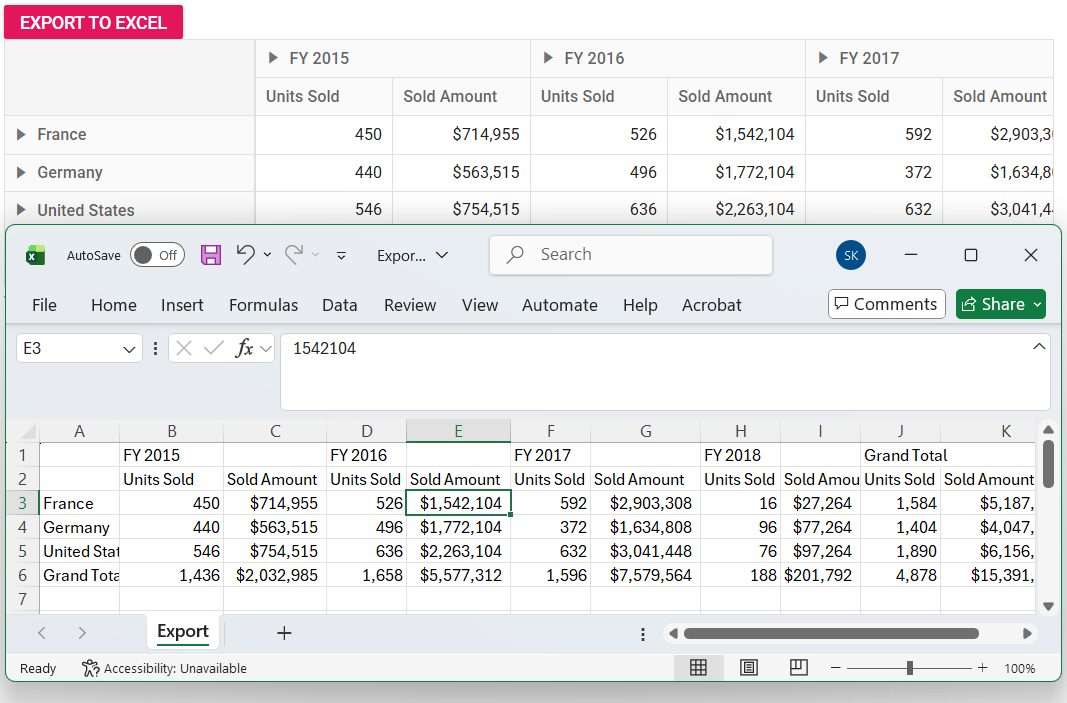Click the formula bar showing 1542104
This screenshot has width=1067, height=703.
point(665,372)
